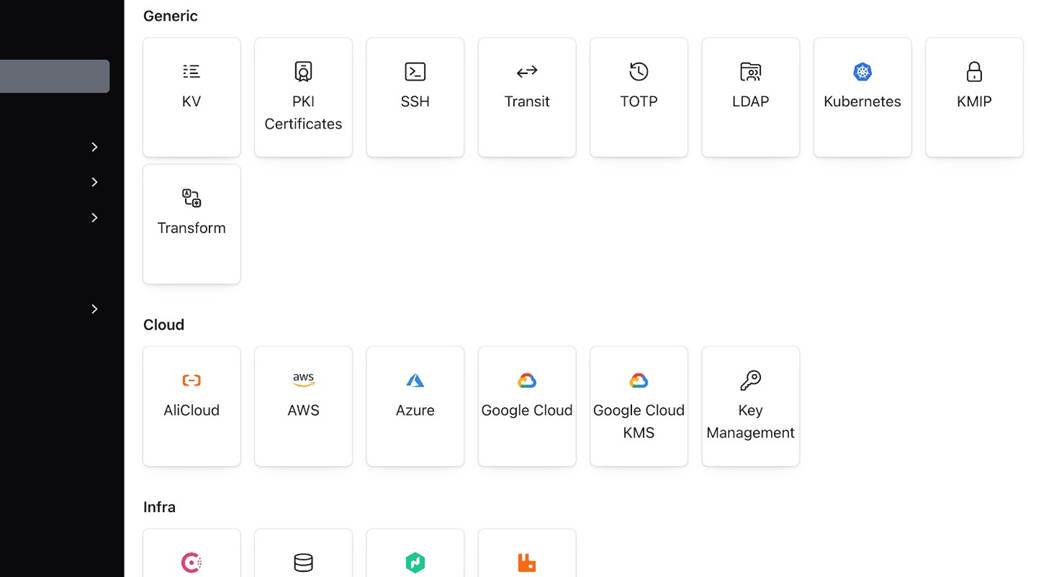
Task: Select the pink Consul icon under Infra
Action: 191,563
